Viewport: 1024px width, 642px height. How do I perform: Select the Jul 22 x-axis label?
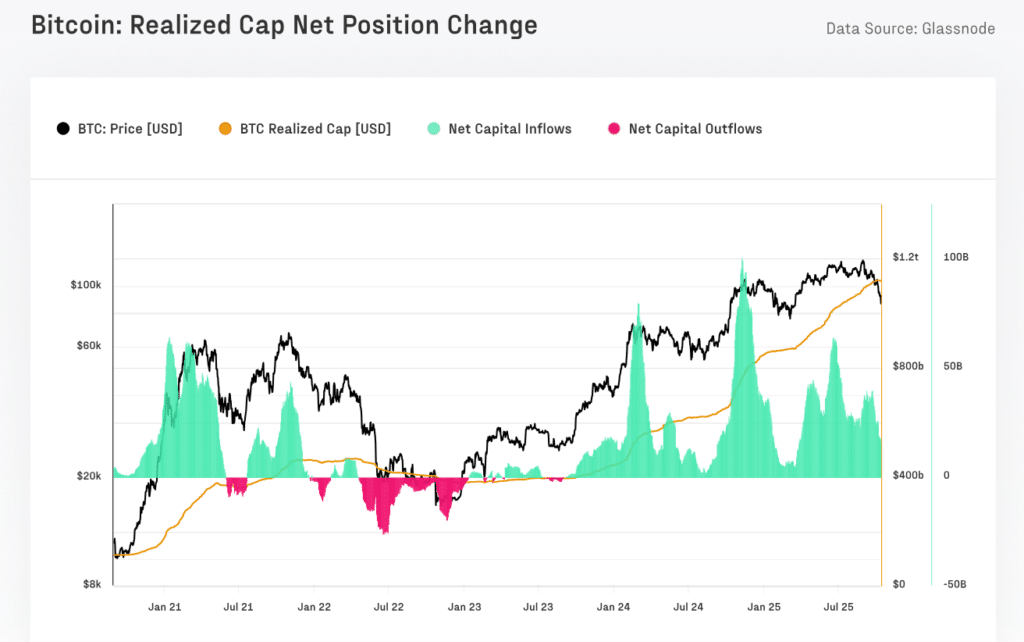(x=388, y=607)
